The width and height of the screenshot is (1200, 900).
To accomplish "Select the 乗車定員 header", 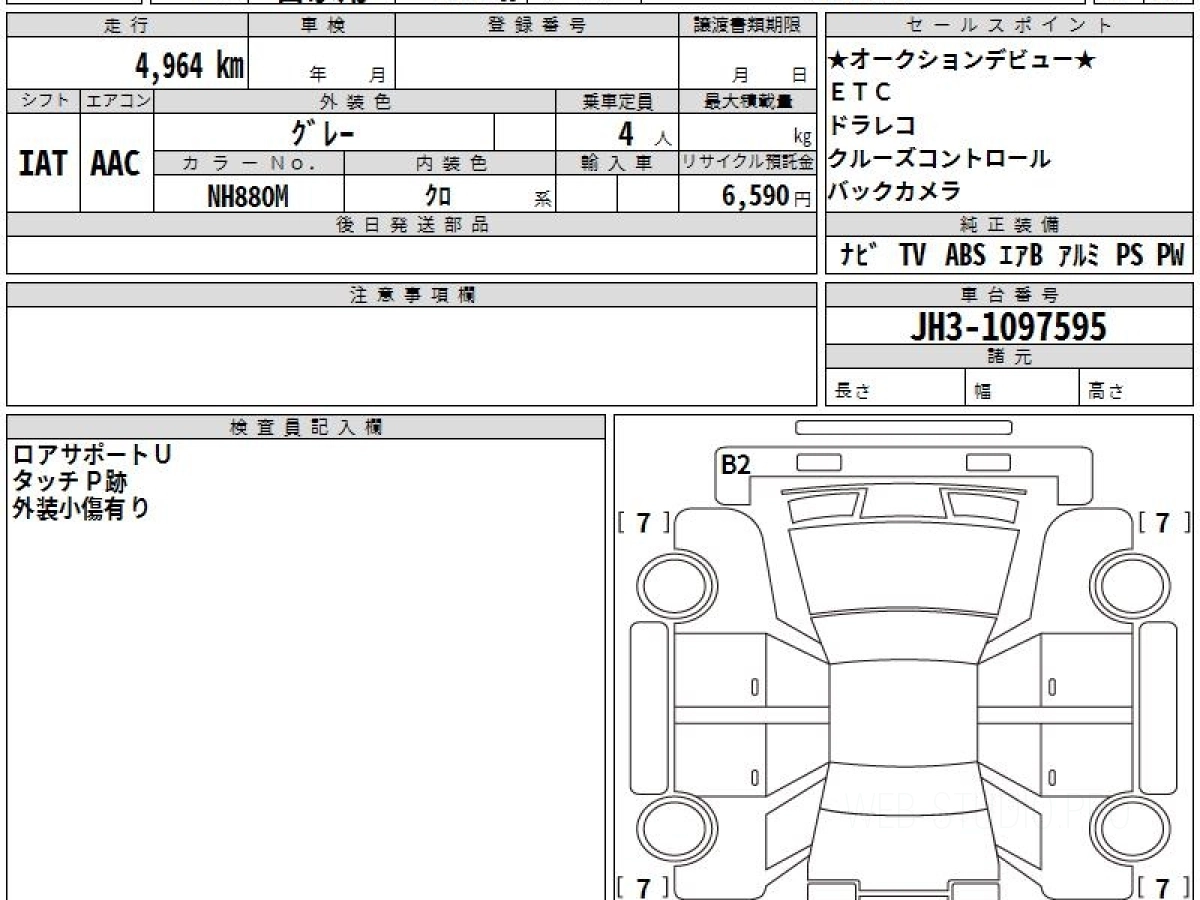I will click(x=617, y=101).
